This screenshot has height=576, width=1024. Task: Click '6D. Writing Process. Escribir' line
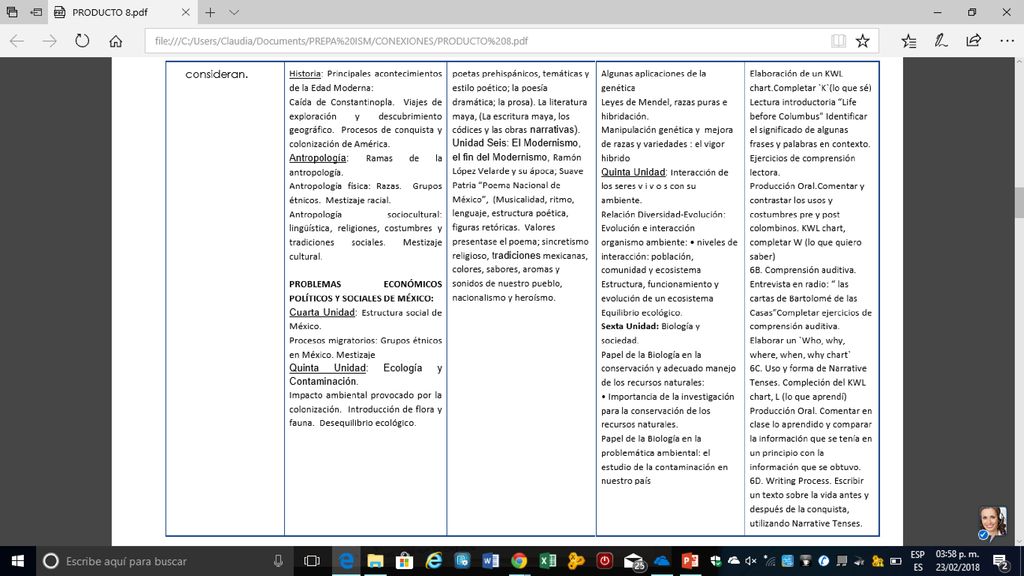click(x=807, y=481)
